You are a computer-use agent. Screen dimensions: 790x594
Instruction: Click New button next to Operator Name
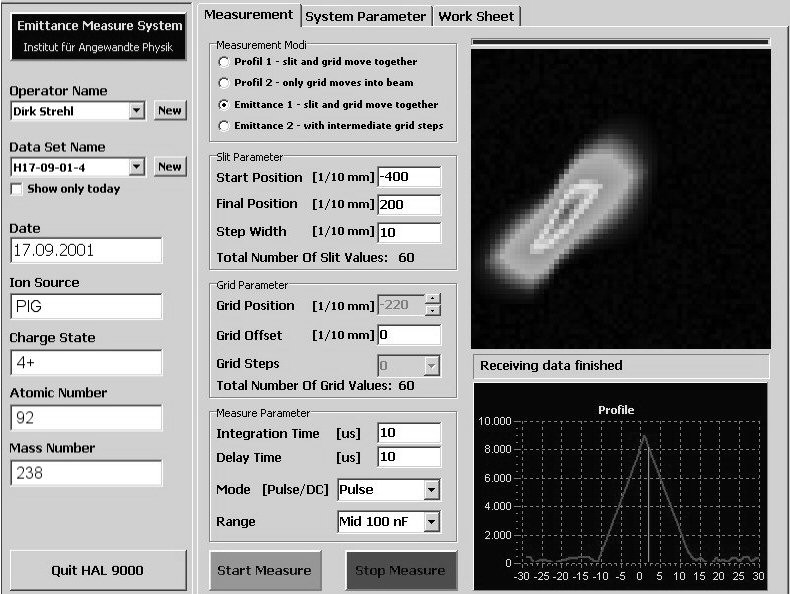point(170,111)
